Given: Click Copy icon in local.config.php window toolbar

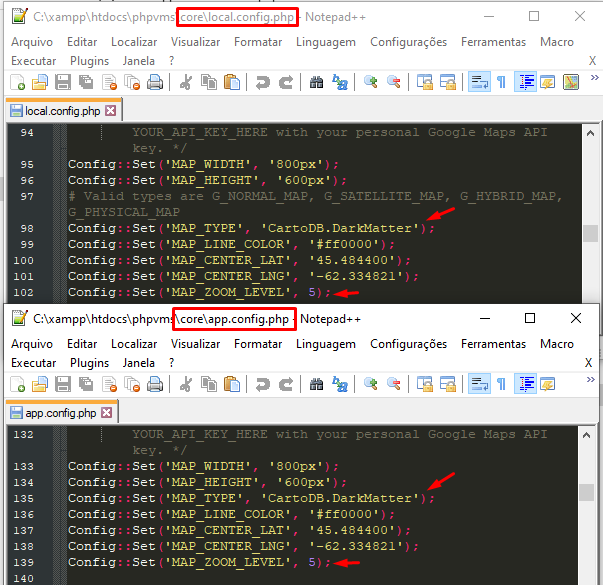Looking at the screenshot, I should 209,82.
